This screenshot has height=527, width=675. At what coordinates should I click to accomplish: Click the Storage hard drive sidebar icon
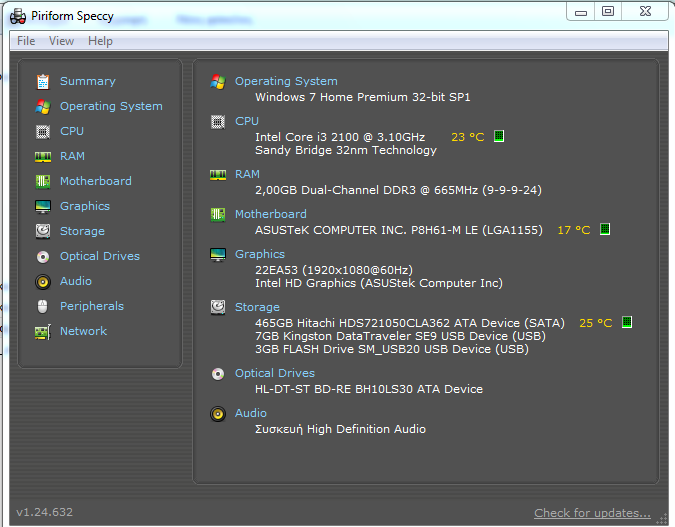click(43, 231)
